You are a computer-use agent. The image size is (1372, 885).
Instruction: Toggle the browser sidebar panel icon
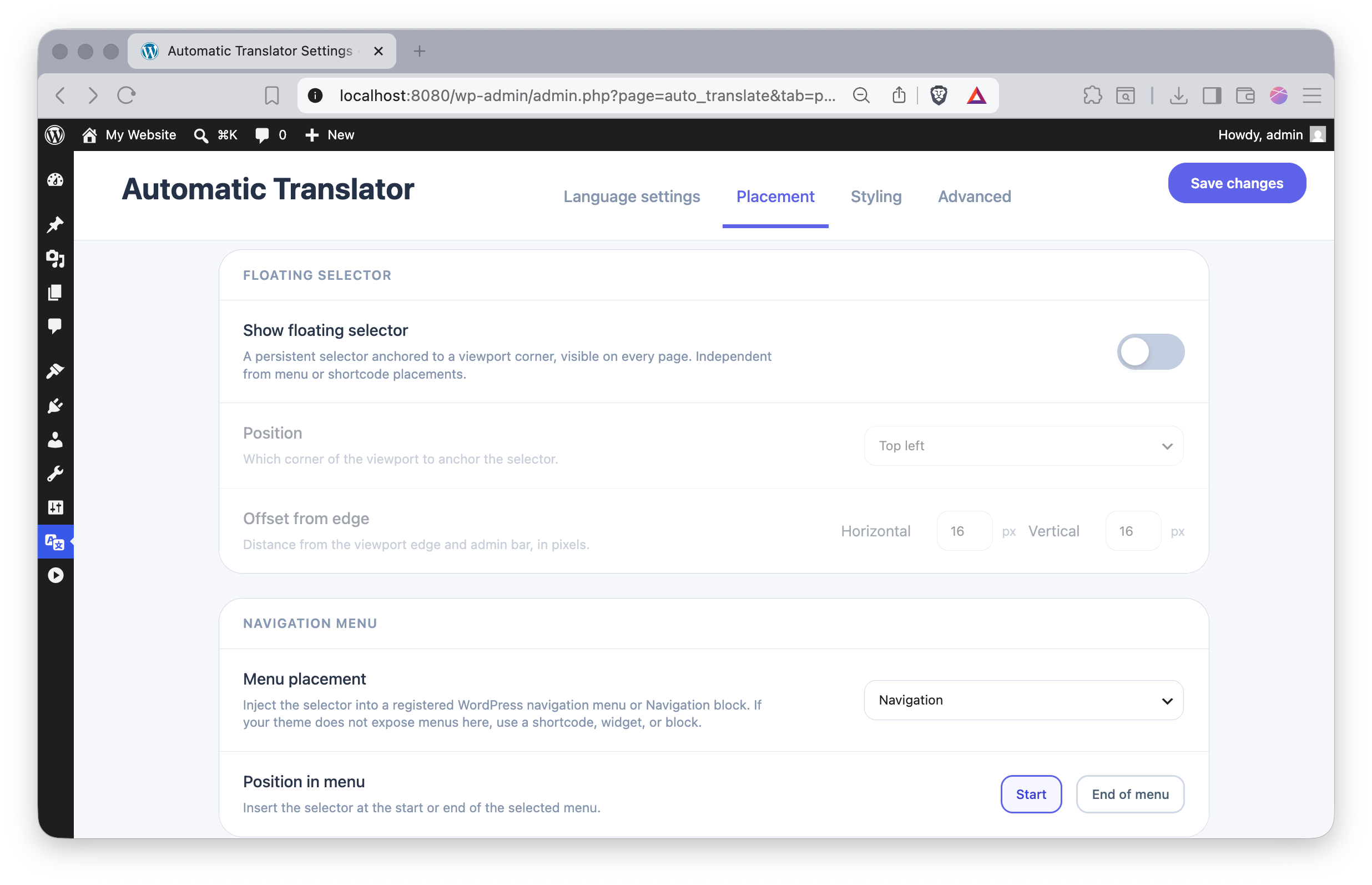coord(1212,95)
